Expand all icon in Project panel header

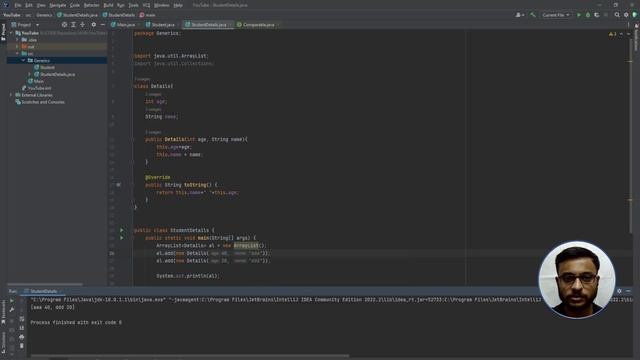click(x=73, y=24)
